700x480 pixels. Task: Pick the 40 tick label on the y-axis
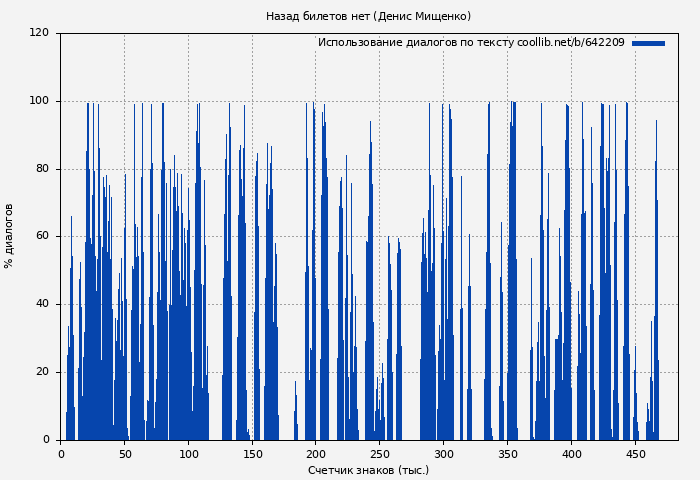(x=42, y=304)
